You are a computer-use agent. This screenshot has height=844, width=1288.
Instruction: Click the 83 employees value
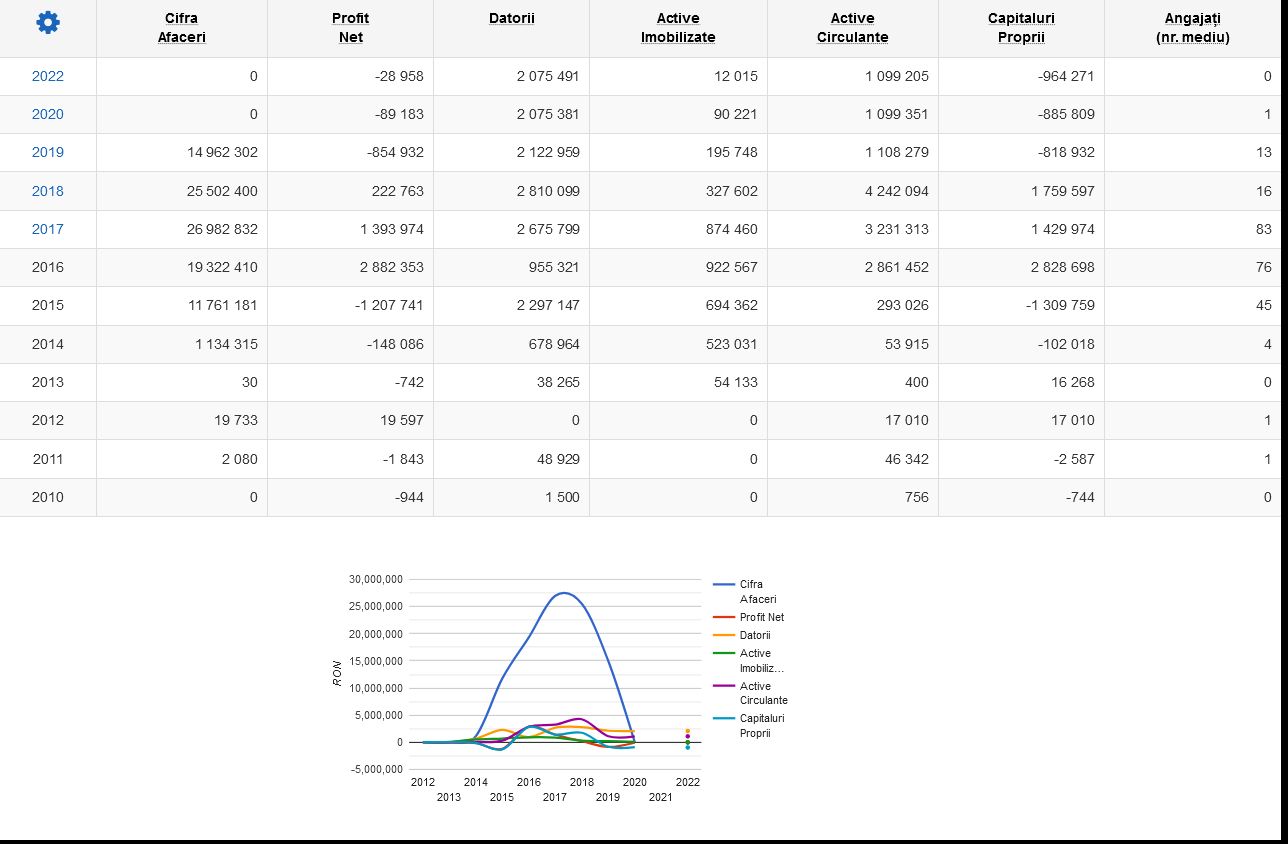click(1264, 229)
